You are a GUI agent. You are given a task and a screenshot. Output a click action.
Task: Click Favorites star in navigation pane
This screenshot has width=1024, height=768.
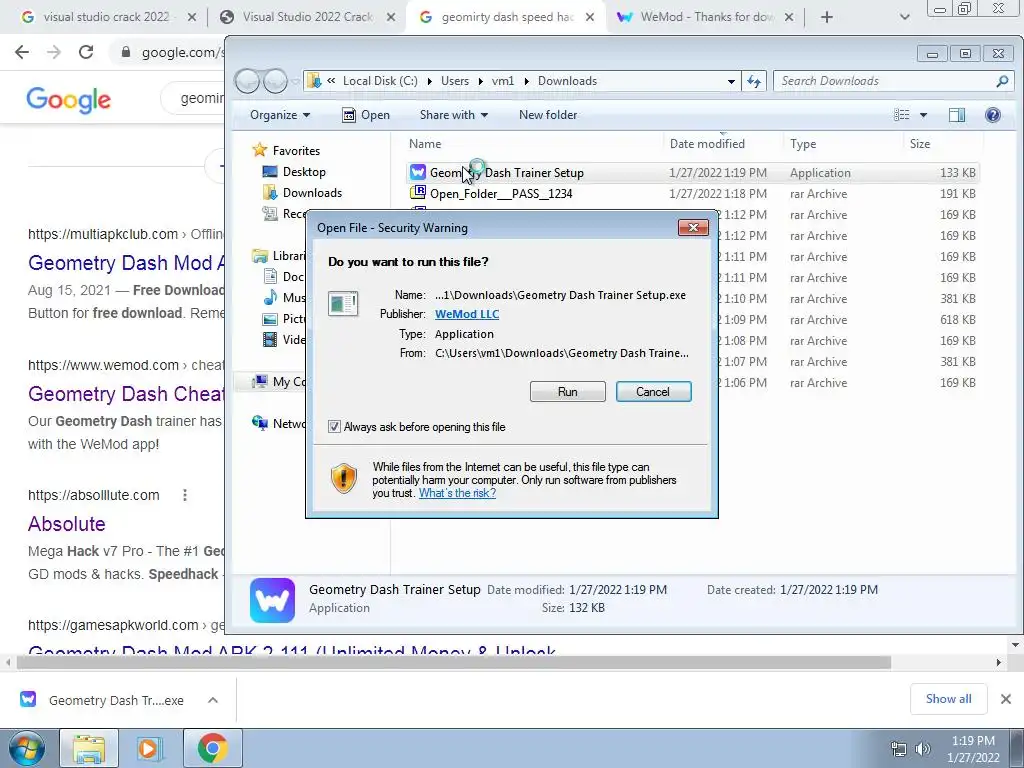pos(260,150)
